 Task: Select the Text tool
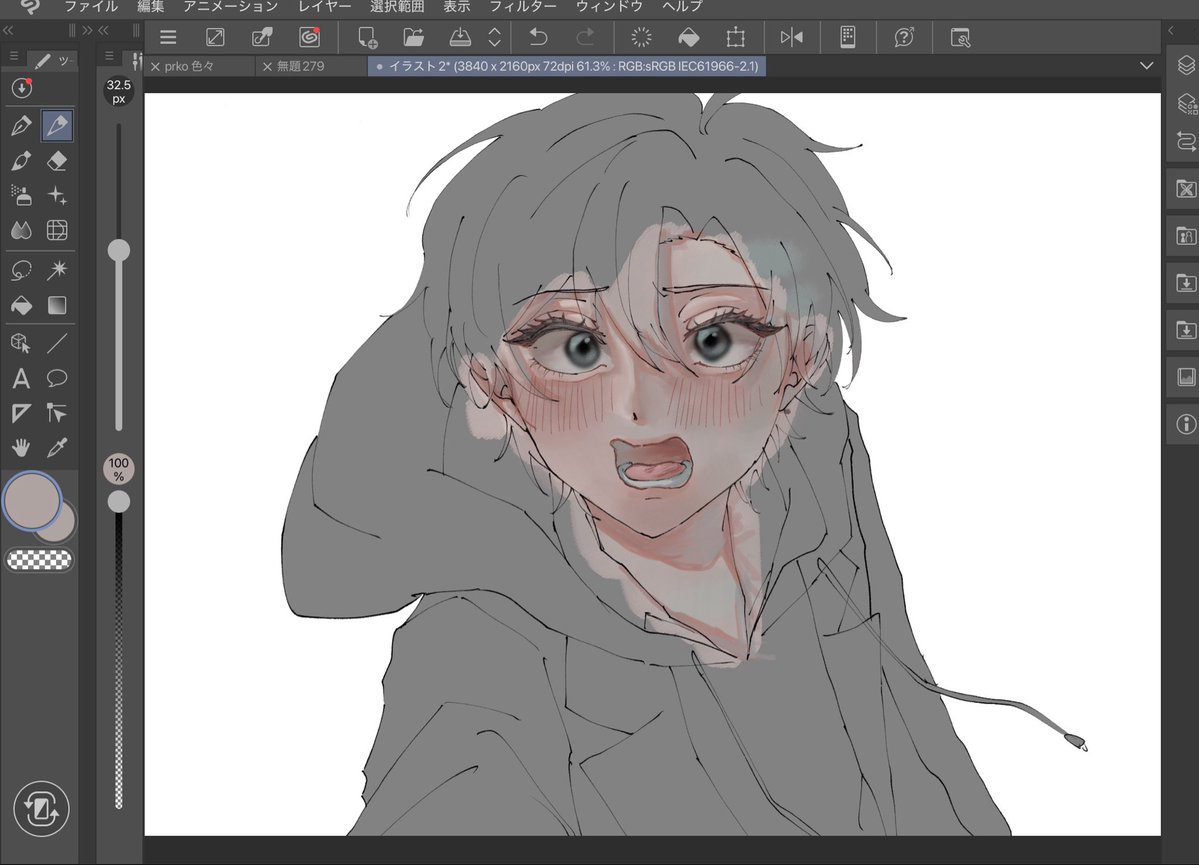pyautogui.click(x=21, y=379)
